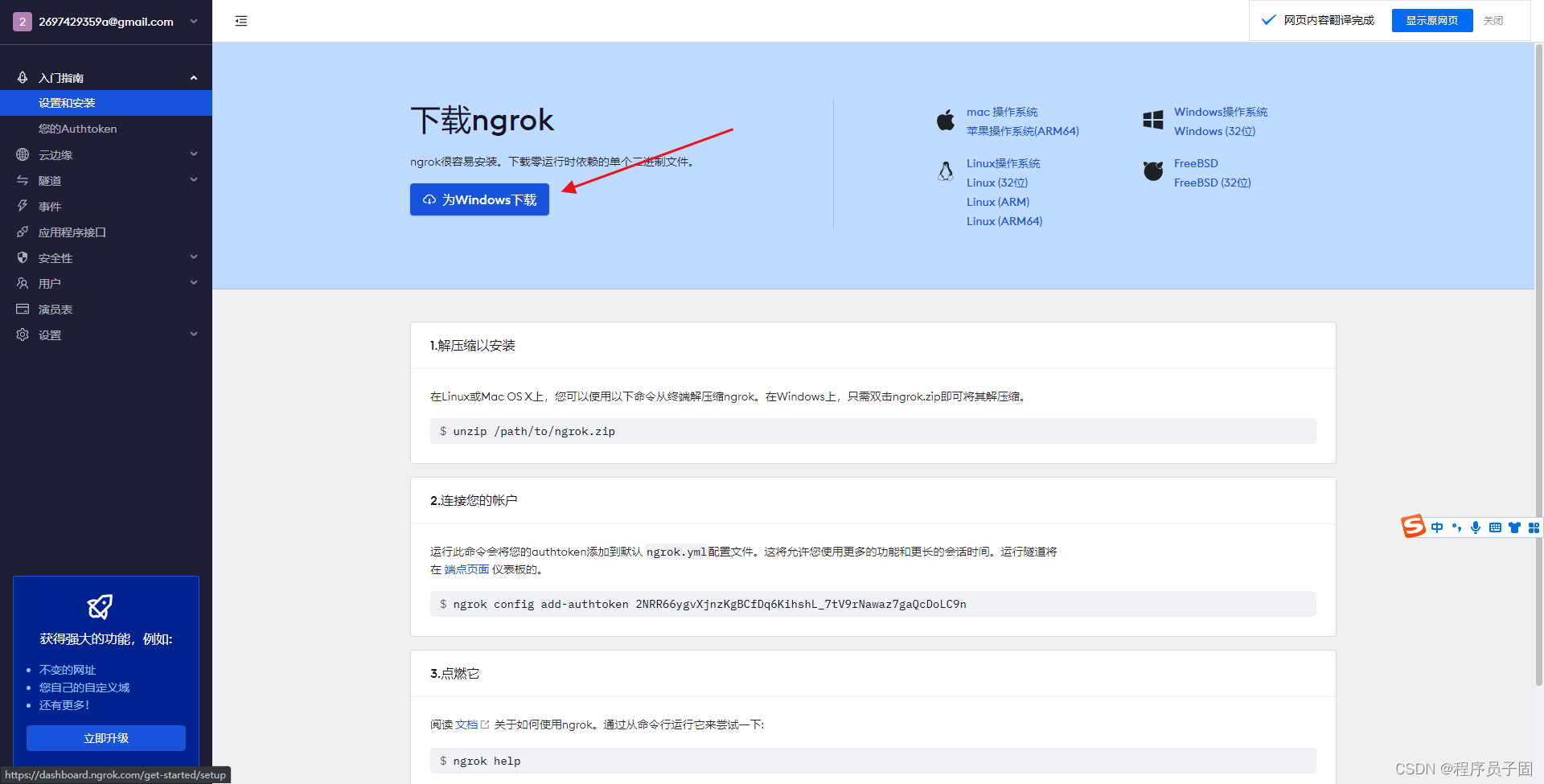Open the Linux (ARM64) download link

click(1004, 221)
